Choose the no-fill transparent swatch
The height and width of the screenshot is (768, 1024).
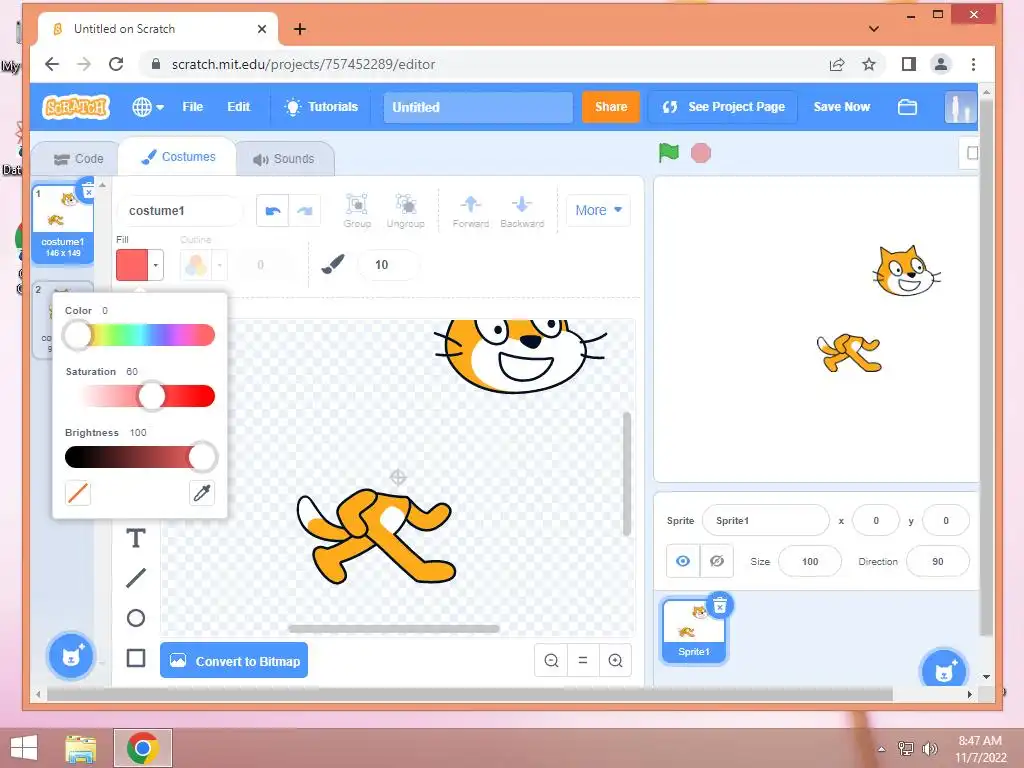(x=78, y=493)
